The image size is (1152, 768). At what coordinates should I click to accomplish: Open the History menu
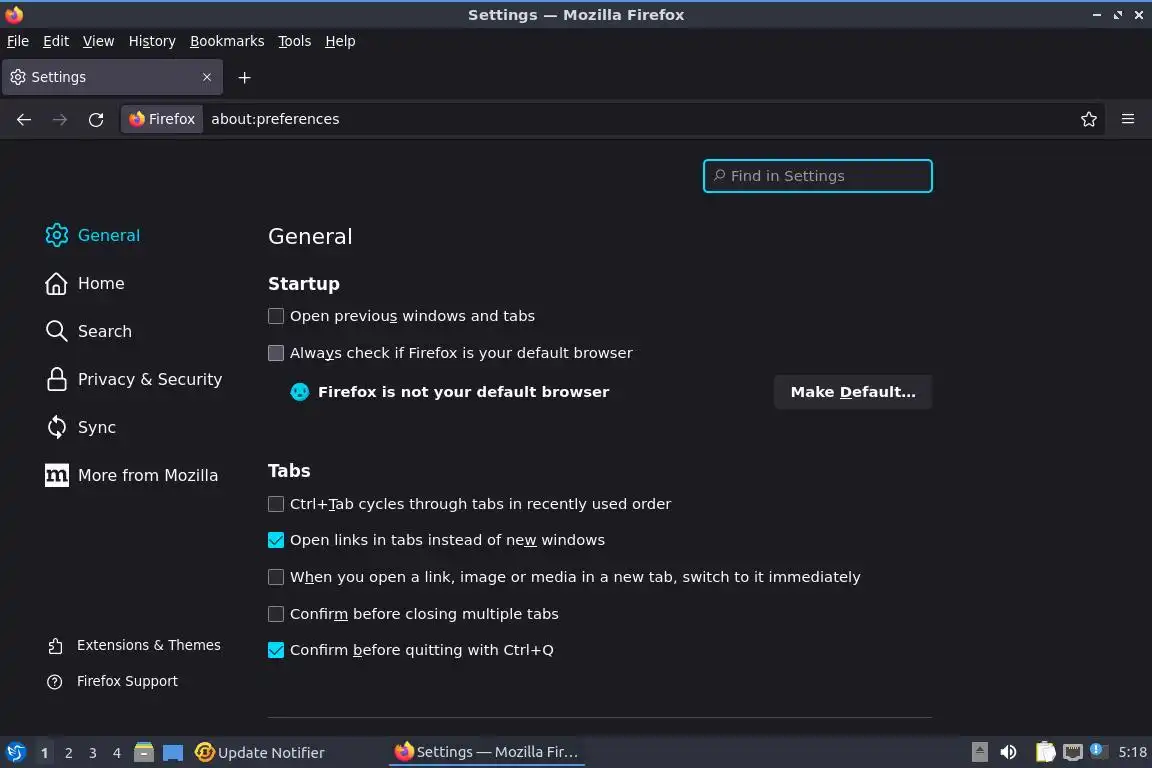pos(152,41)
